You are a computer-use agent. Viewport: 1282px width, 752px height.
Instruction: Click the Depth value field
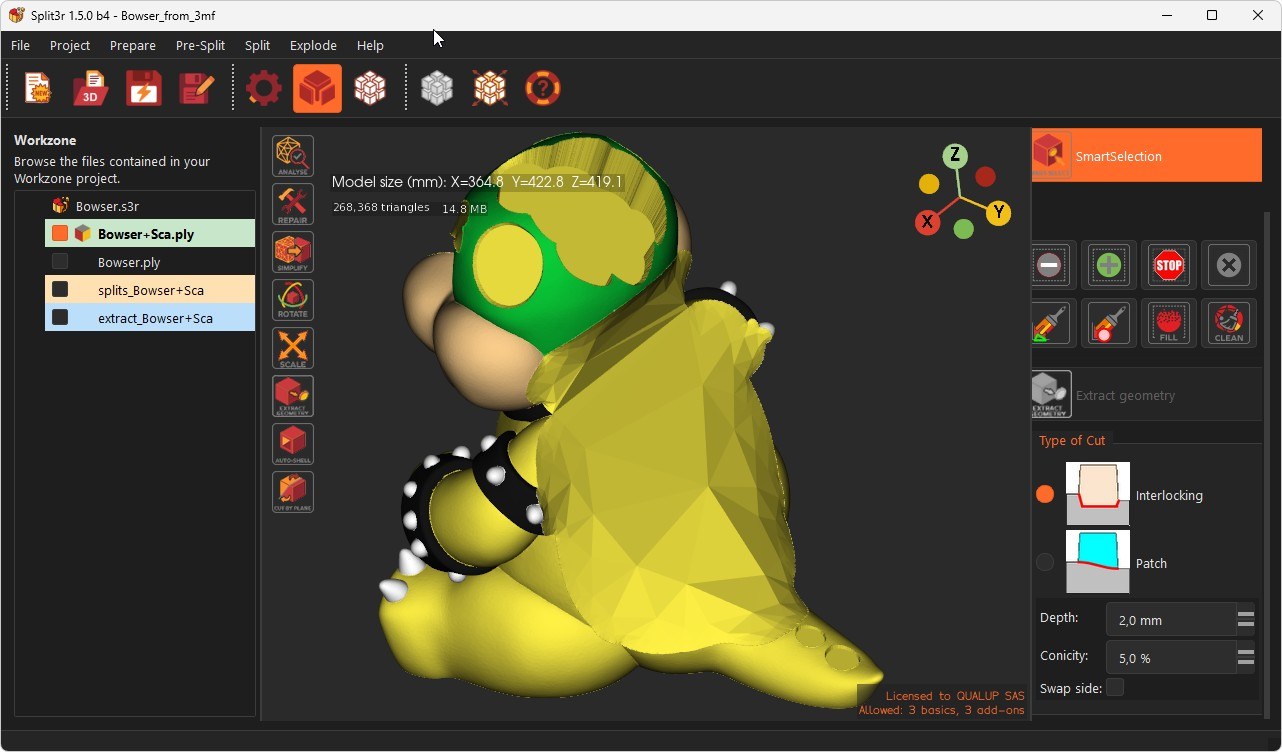(1171, 620)
